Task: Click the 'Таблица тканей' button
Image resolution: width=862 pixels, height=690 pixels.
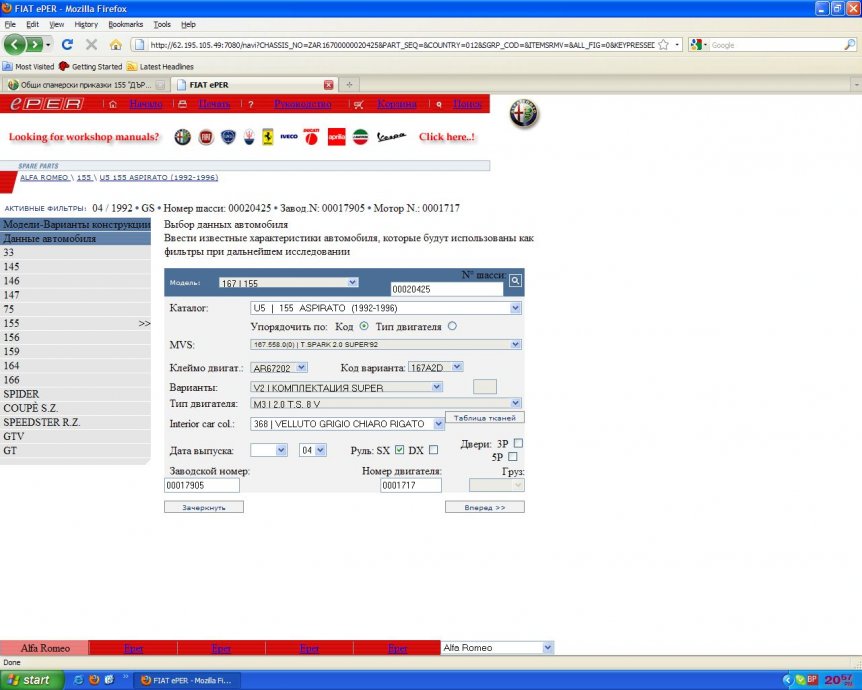Action: (x=484, y=417)
